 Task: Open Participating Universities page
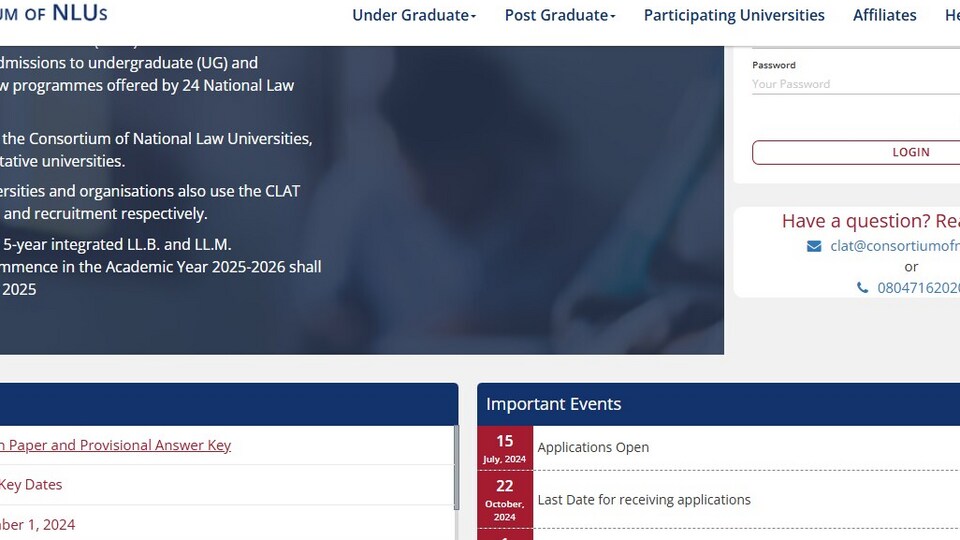click(734, 15)
